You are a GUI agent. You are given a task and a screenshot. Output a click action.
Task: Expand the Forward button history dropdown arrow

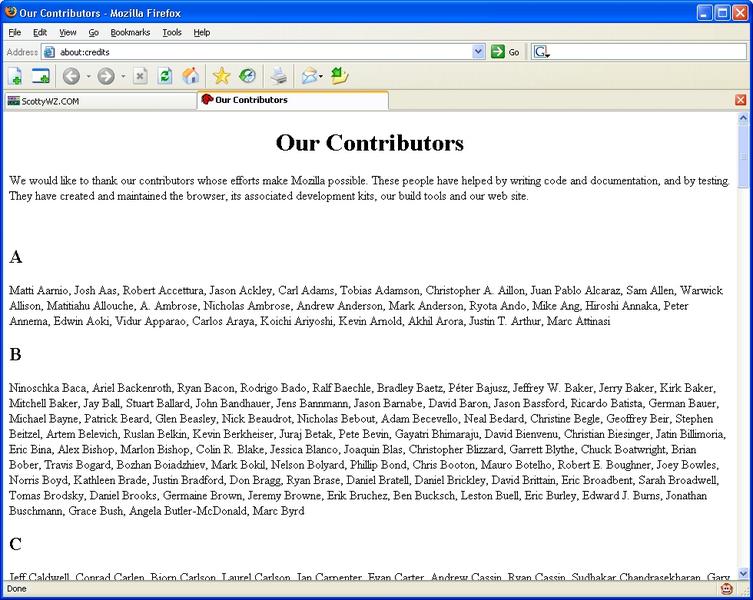coord(123,77)
